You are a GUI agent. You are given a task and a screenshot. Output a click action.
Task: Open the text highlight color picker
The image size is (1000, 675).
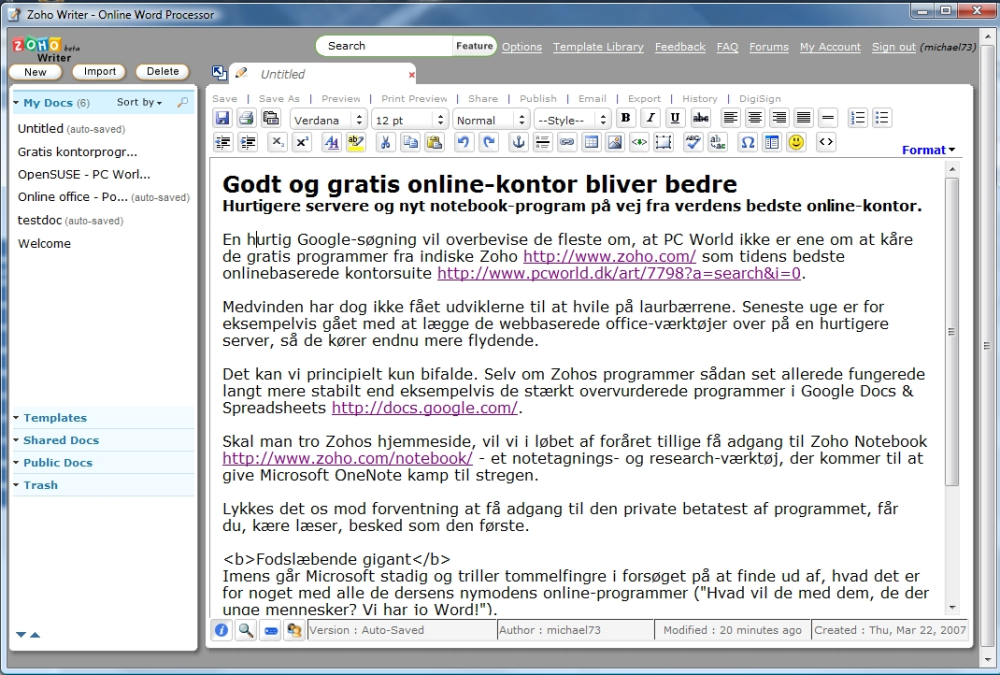click(356, 143)
